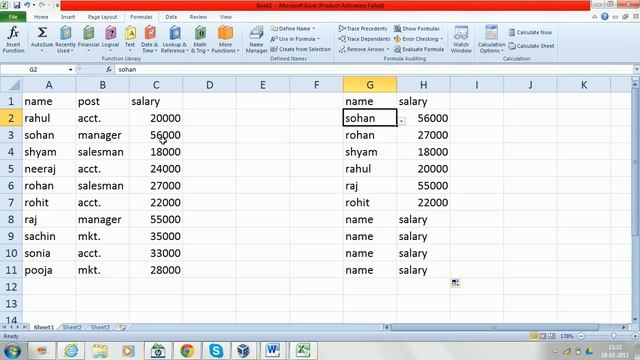The height and width of the screenshot is (360, 640).
Task: Expand Define Name dropdown
Action: click(x=313, y=29)
